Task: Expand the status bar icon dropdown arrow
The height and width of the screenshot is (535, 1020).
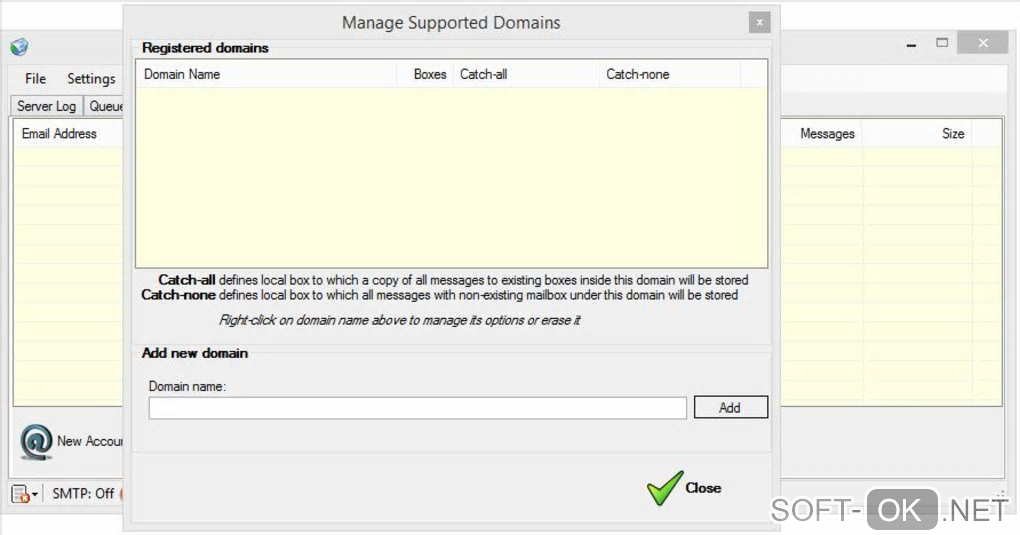Action: pyautogui.click(x=35, y=494)
